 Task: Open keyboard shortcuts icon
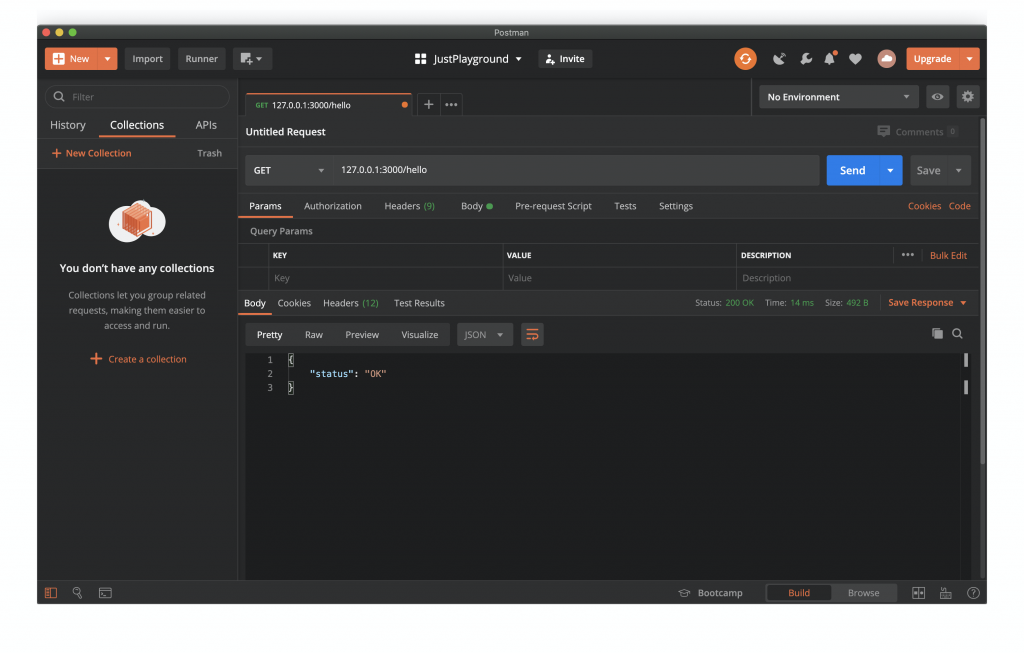click(x=946, y=593)
